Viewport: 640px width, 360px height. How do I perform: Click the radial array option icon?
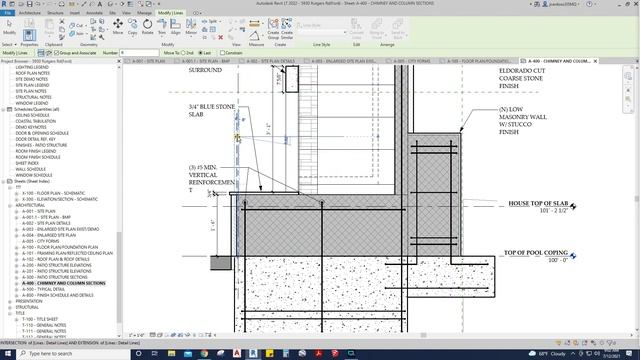tap(49, 53)
